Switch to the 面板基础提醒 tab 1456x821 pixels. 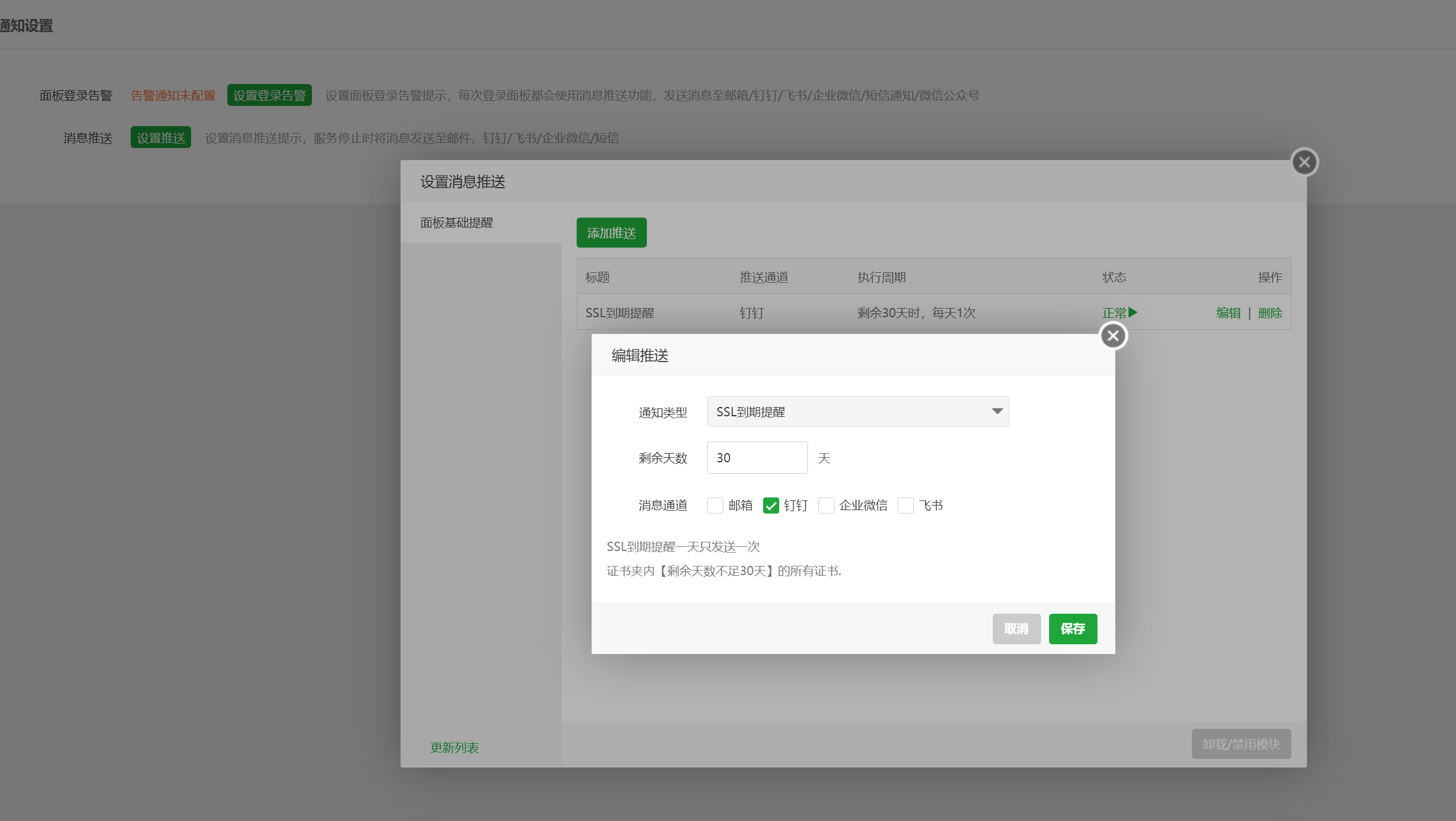(x=456, y=223)
